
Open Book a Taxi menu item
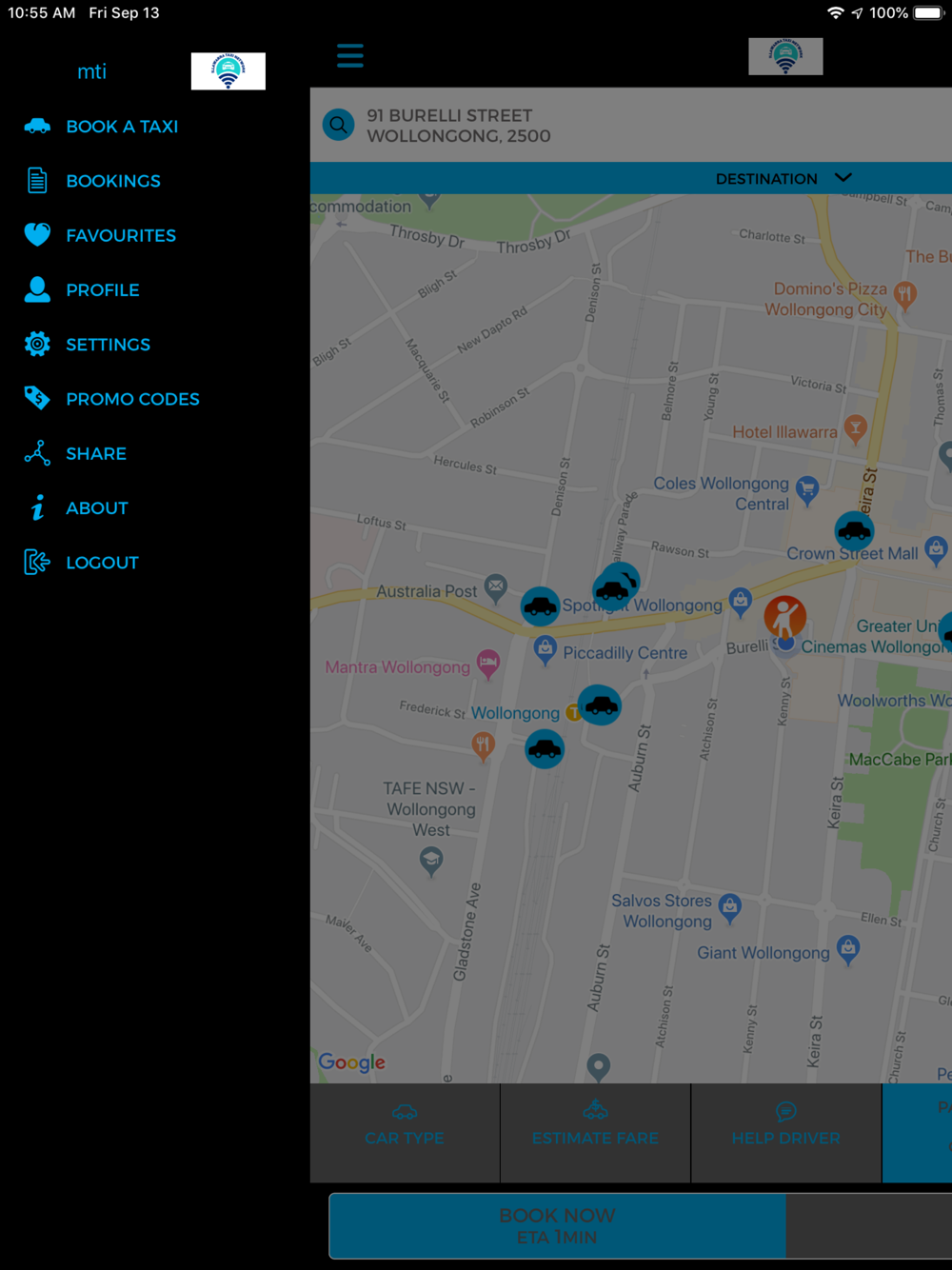[122, 127]
